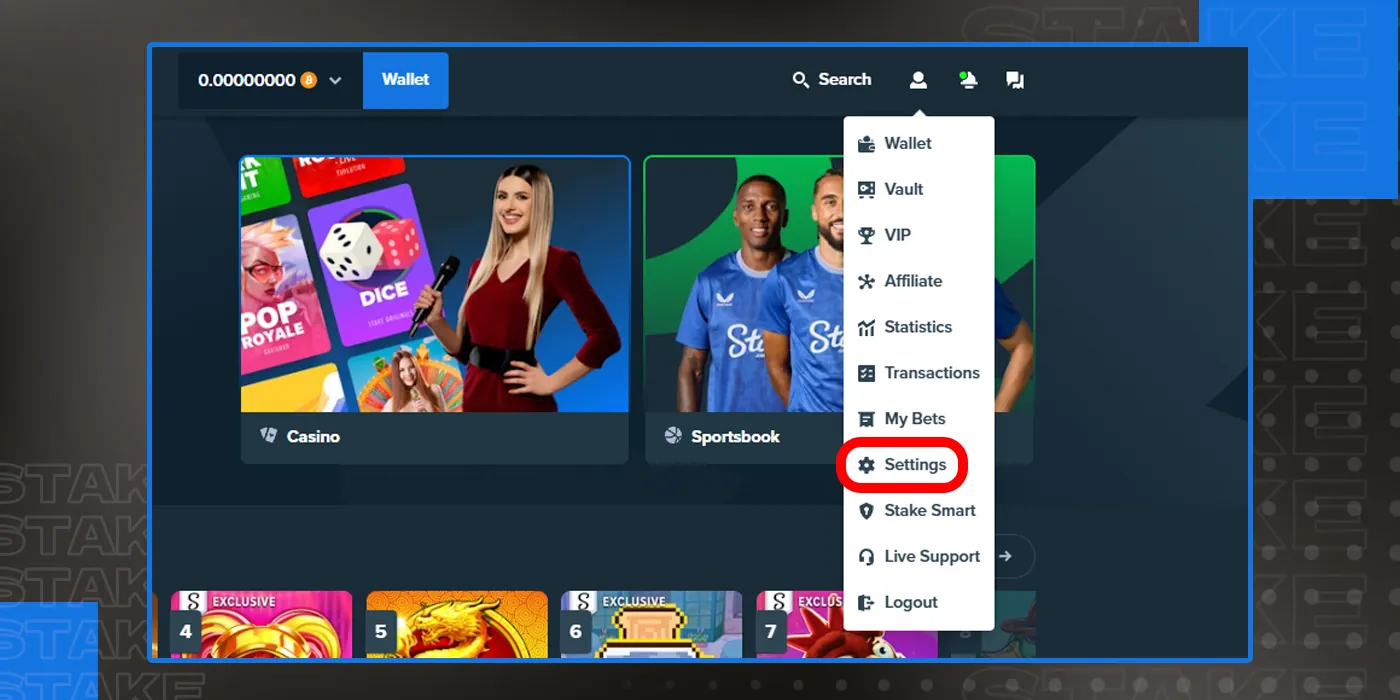Expand the balance currency dropdown chevron
The width and height of the screenshot is (1400, 700).
335,81
